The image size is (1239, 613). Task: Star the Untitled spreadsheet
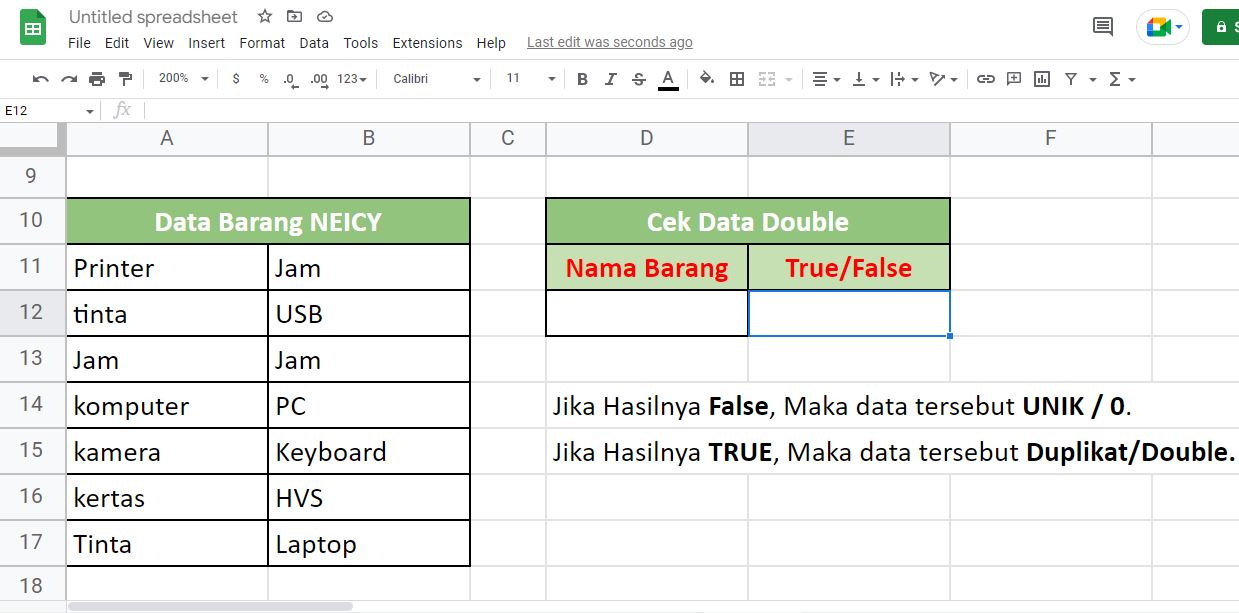(264, 17)
